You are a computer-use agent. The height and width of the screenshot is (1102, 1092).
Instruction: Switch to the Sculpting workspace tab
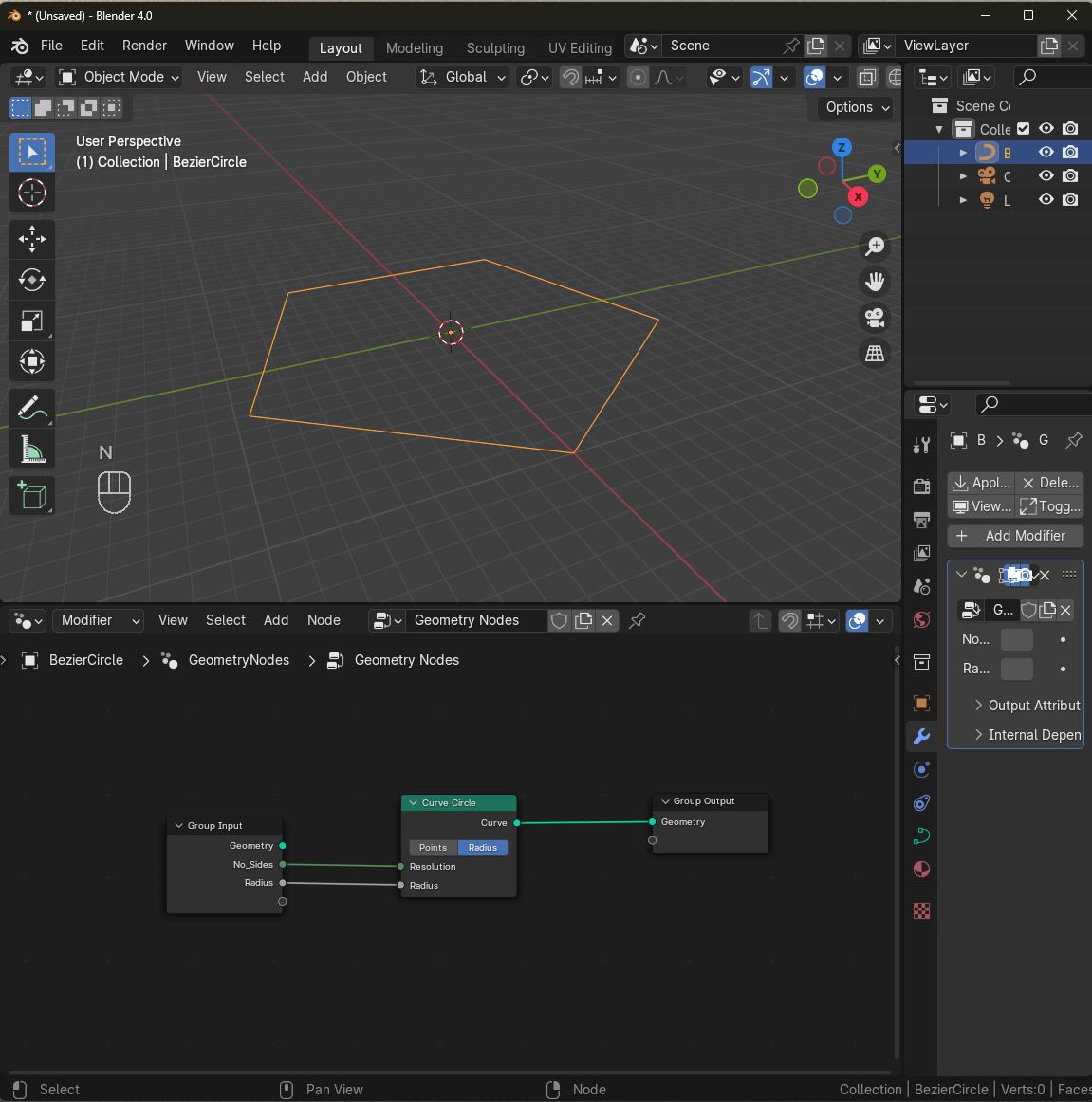coord(495,47)
